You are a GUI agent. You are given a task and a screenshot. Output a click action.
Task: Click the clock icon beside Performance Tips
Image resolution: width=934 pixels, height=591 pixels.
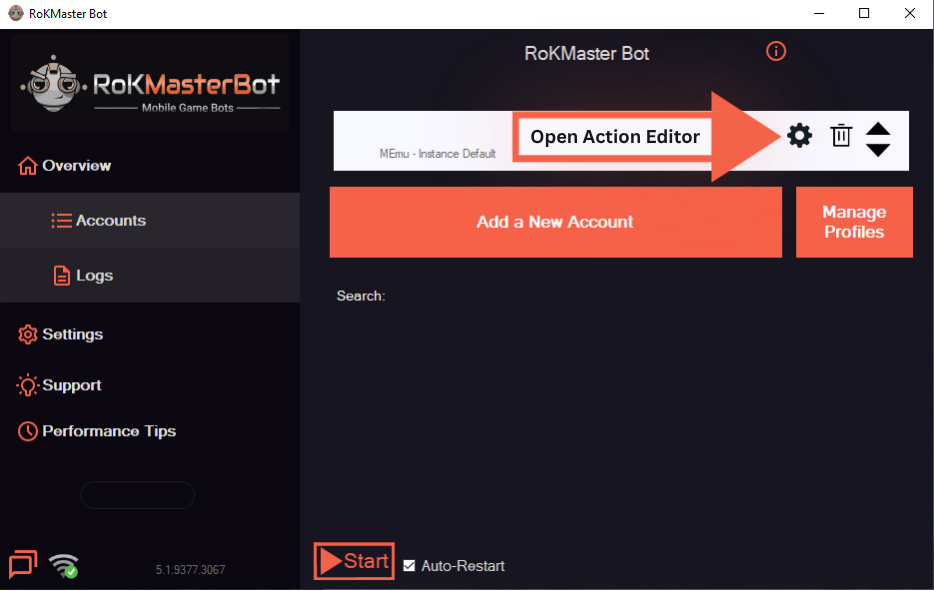tap(27, 431)
